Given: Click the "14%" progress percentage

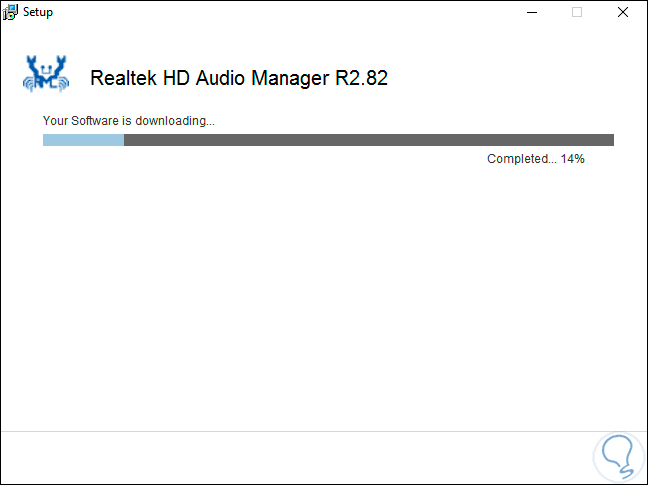Looking at the screenshot, I should coord(572,159).
